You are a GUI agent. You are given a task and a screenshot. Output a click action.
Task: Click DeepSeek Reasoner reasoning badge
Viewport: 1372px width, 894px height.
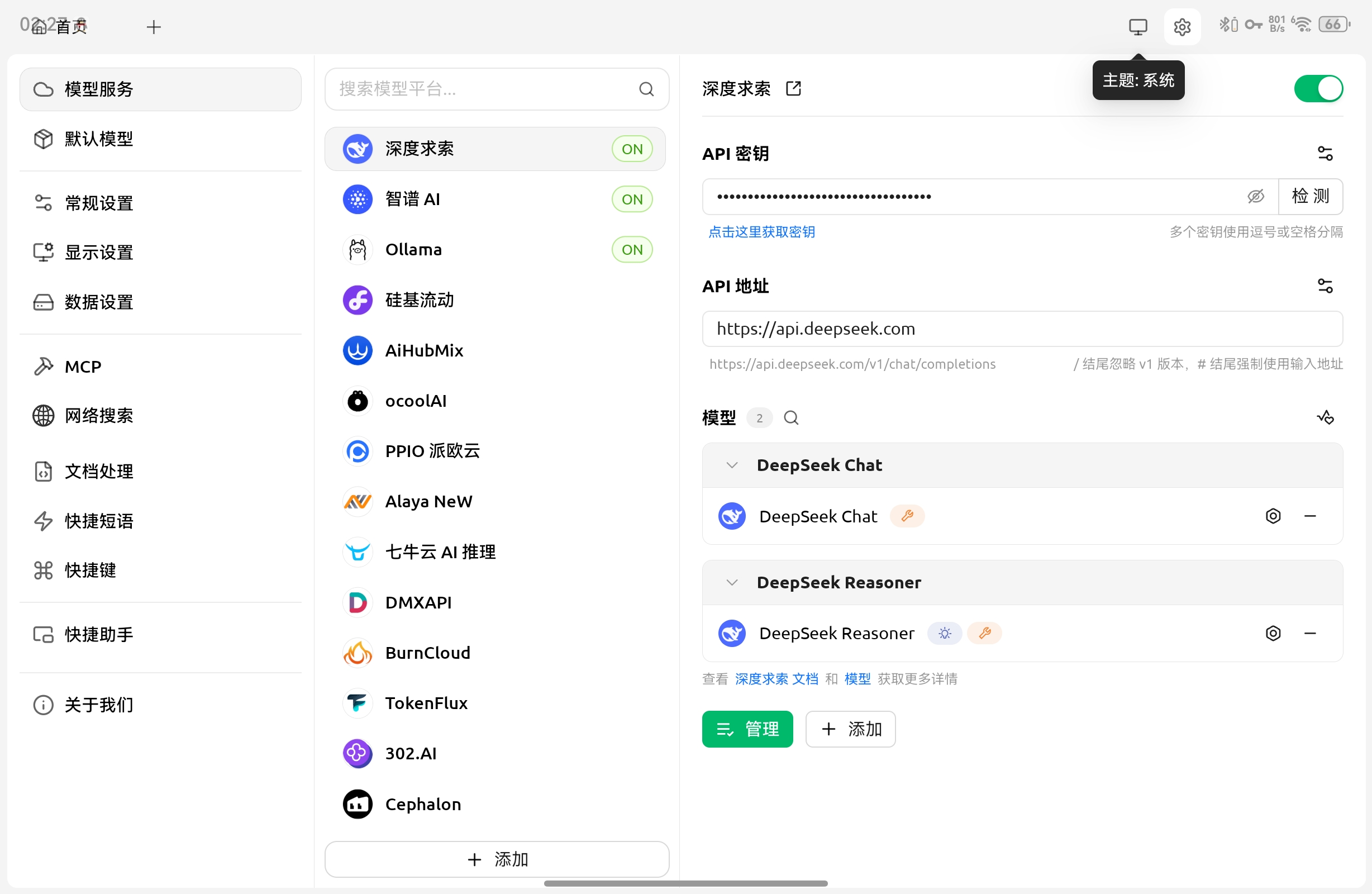(944, 633)
